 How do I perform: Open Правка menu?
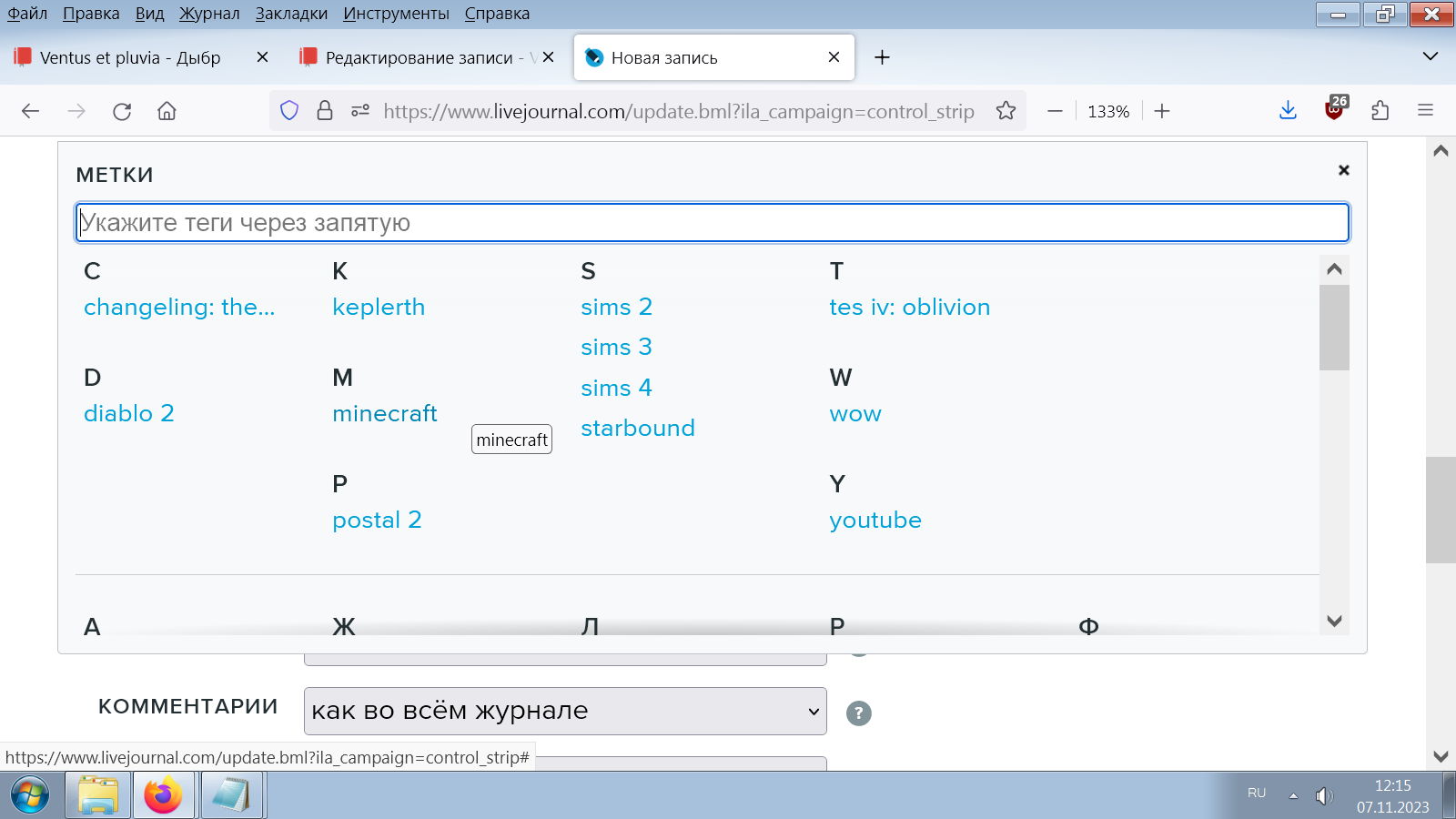[x=91, y=14]
